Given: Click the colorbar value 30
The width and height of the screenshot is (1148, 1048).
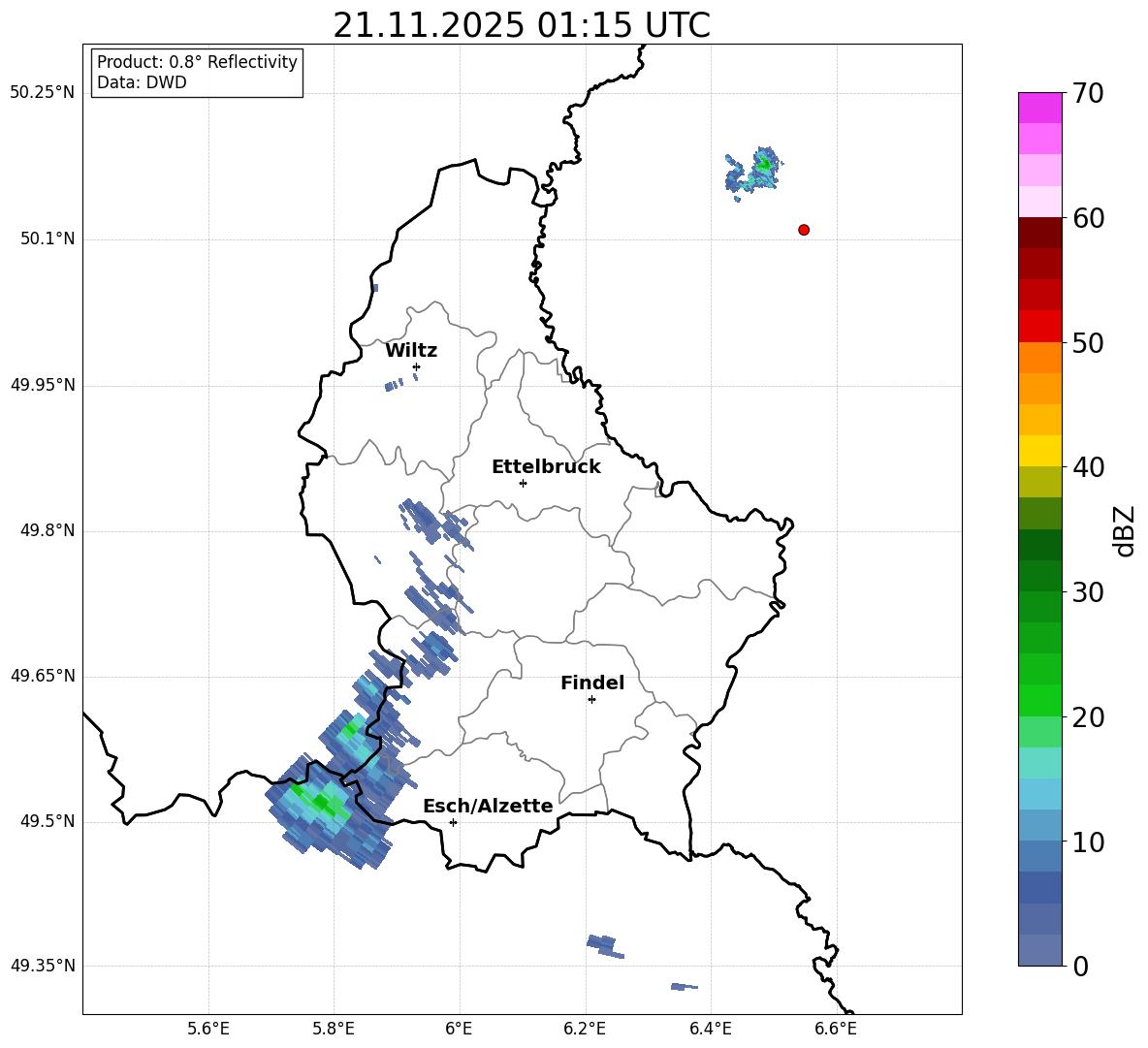Looking at the screenshot, I should click(x=1089, y=592).
